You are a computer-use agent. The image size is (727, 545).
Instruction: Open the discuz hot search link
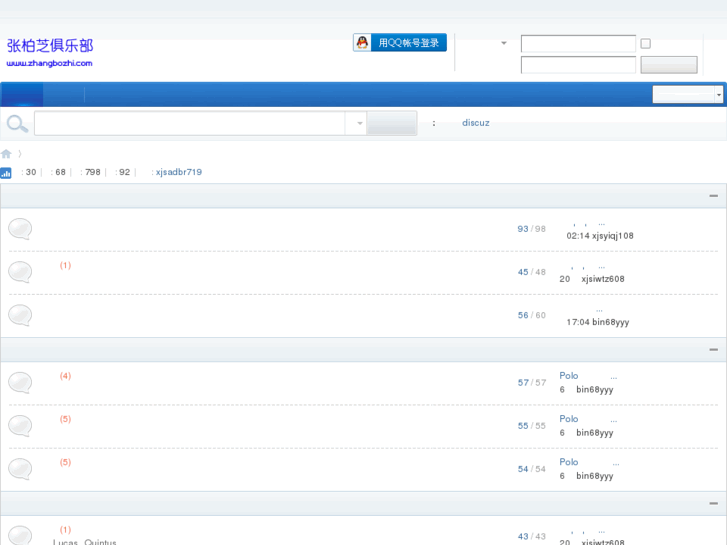(x=476, y=123)
